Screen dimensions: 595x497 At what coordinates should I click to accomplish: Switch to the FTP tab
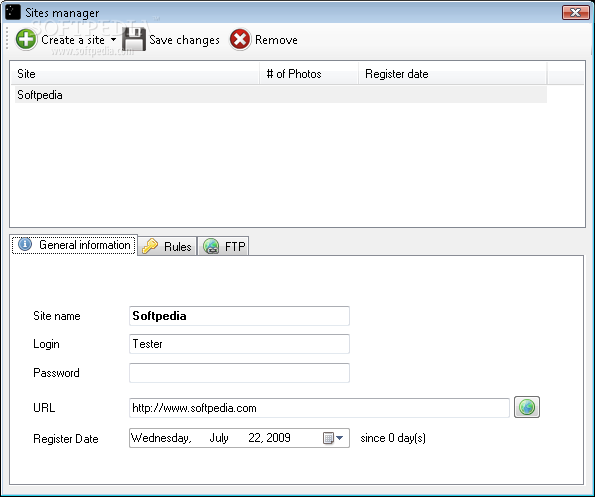[223, 247]
